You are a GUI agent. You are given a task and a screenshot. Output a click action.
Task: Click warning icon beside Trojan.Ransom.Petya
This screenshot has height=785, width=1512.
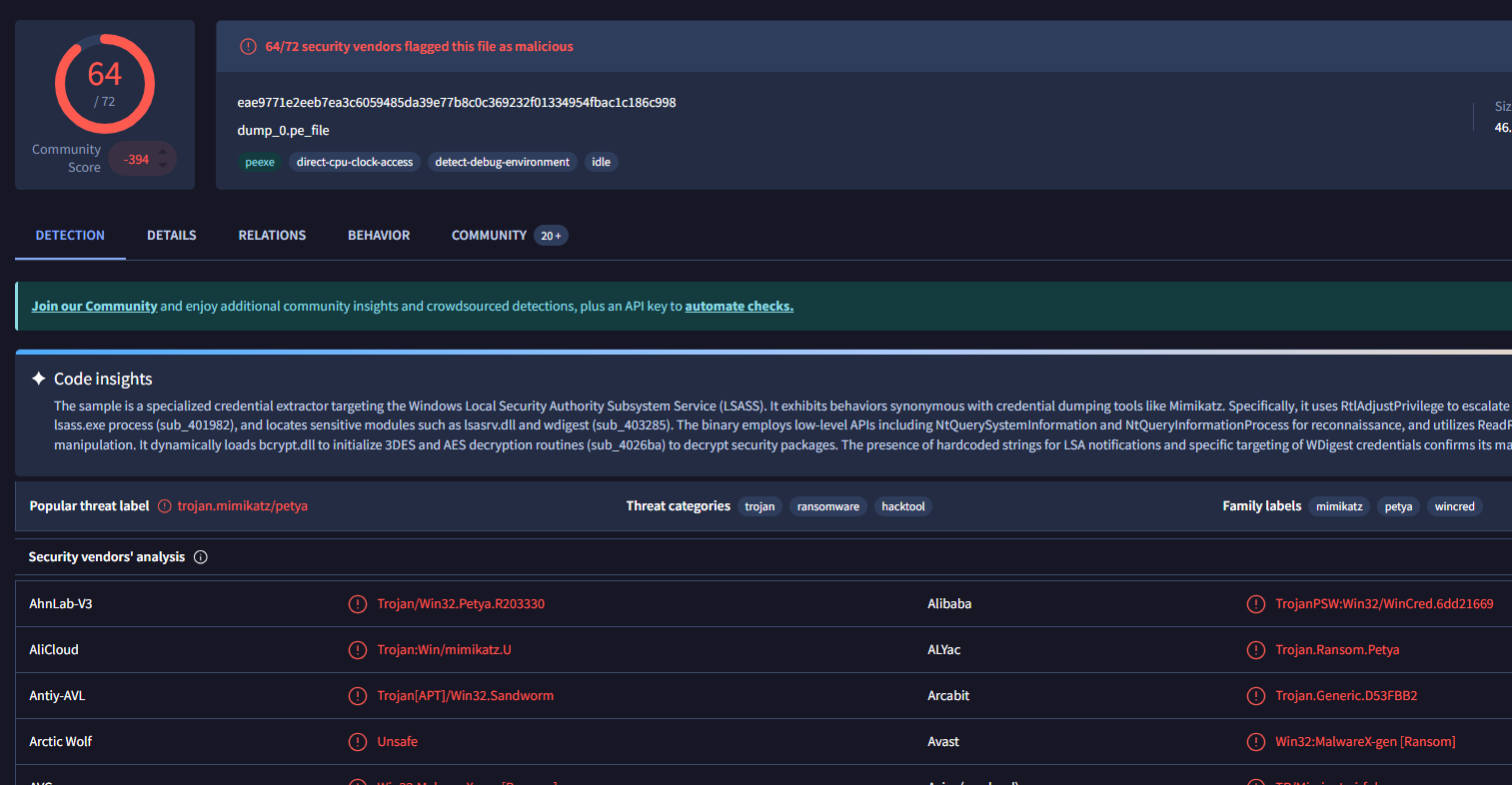[x=1256, y=650]
